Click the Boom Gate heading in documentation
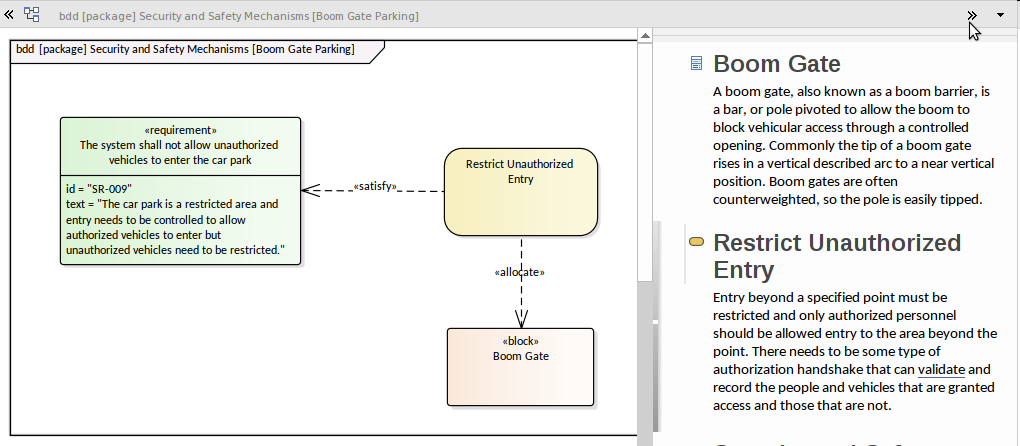 point(777,64)
